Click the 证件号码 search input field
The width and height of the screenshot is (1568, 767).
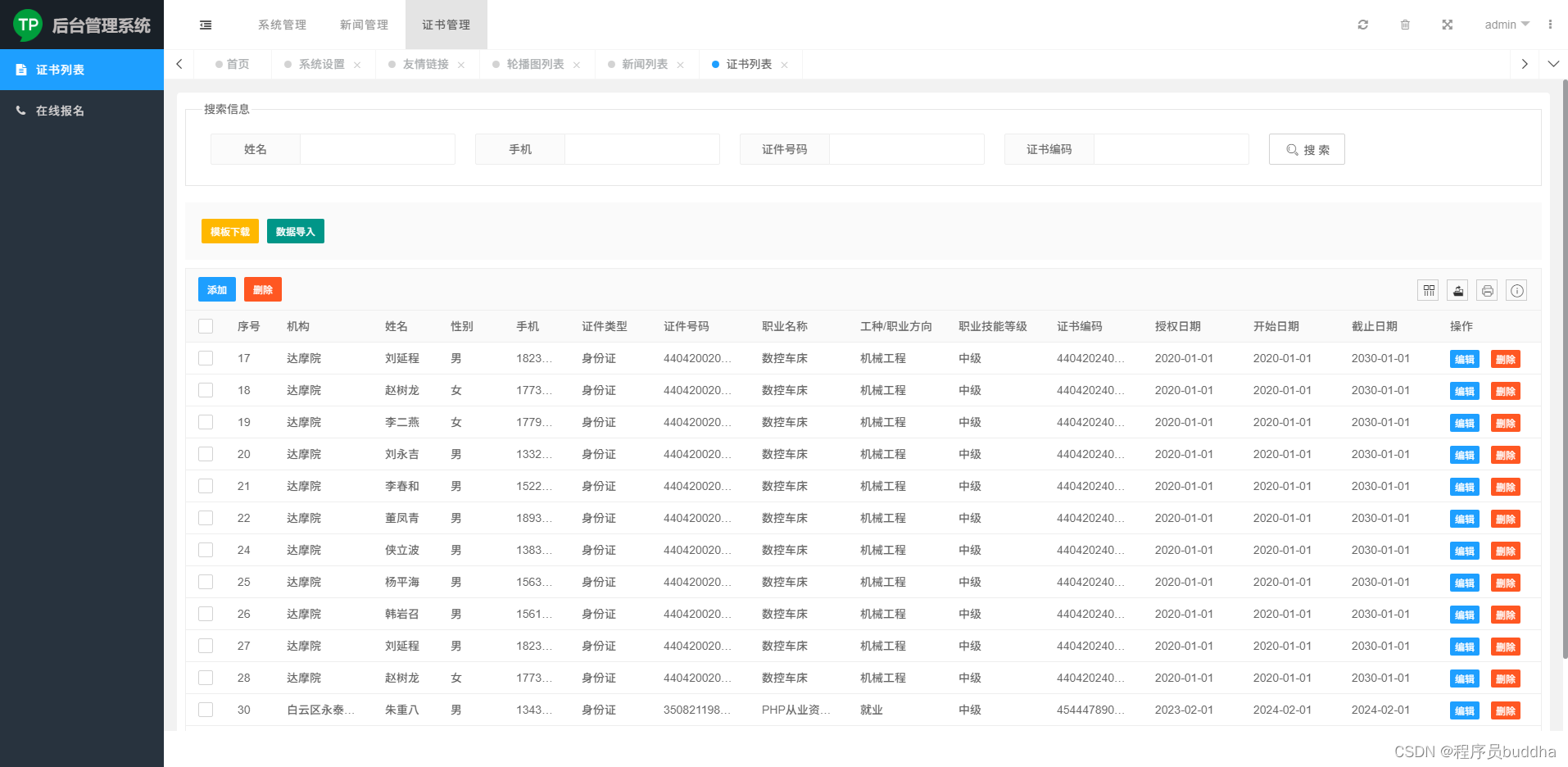[x=907, y=149]
